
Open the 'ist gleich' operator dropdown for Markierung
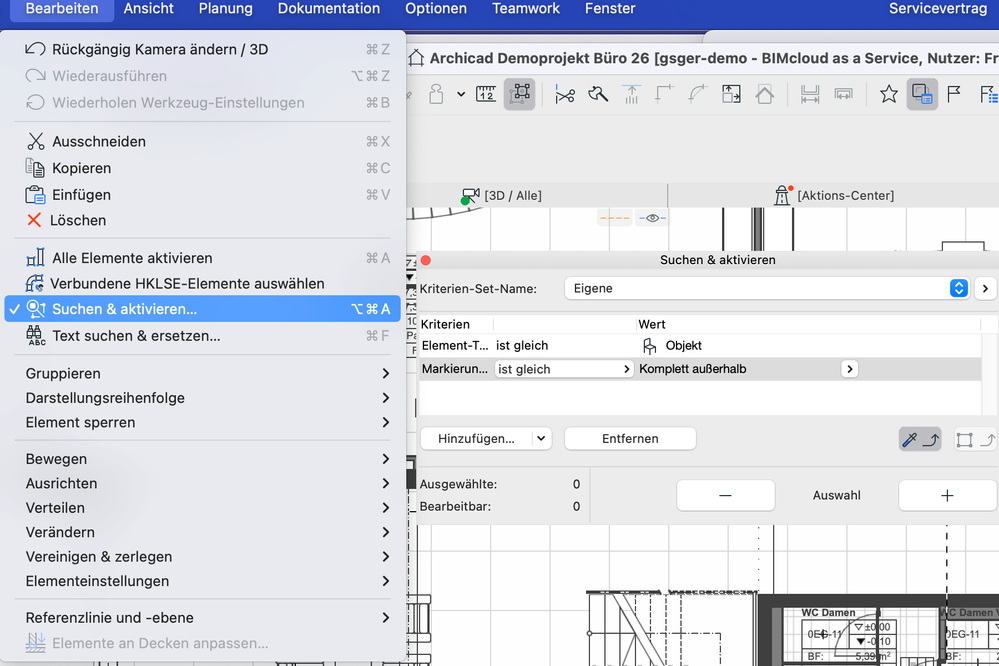pyautogui.click(x=564, y=369)
